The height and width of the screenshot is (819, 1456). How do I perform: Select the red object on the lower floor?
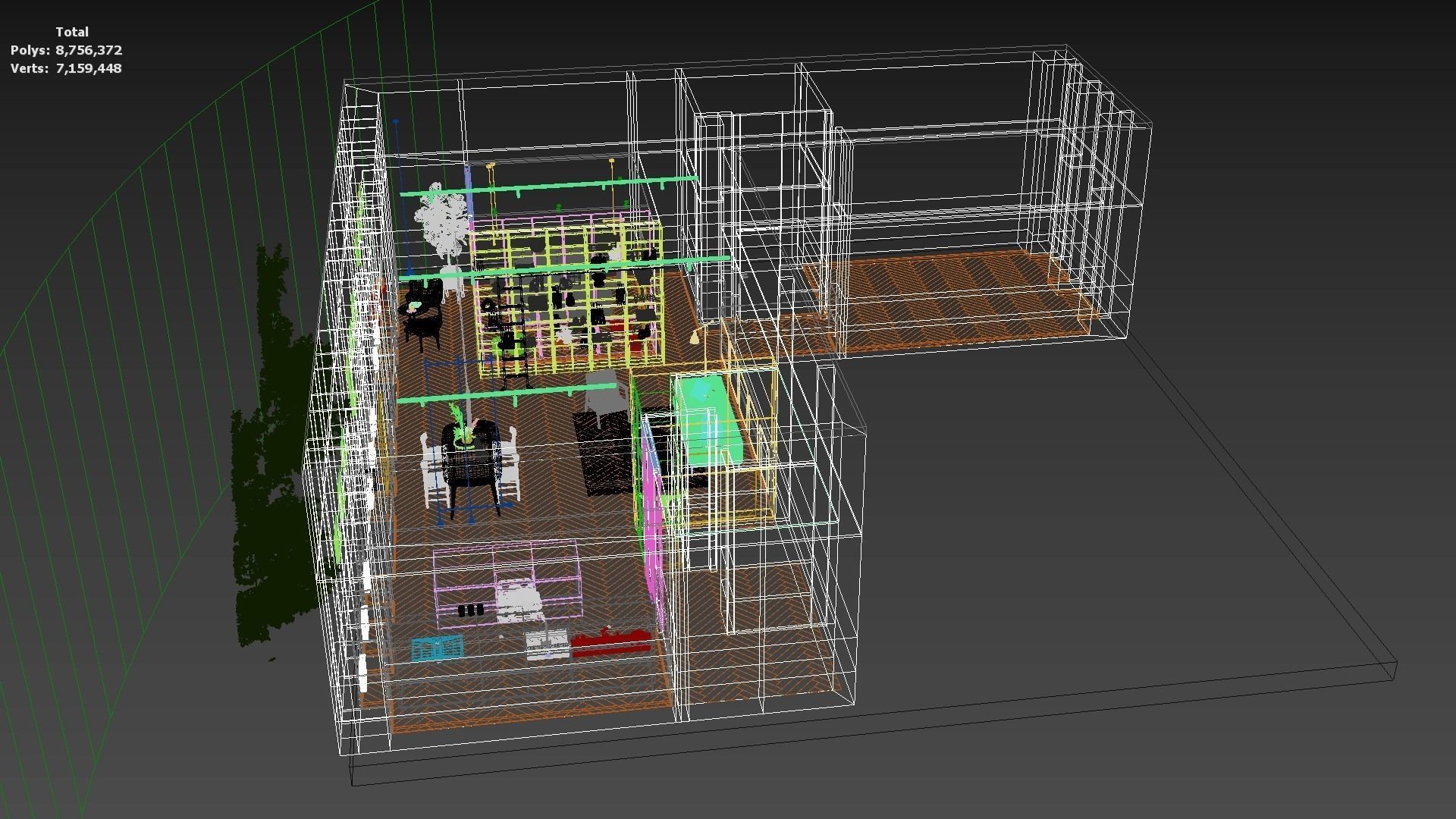tap(611, 642)
